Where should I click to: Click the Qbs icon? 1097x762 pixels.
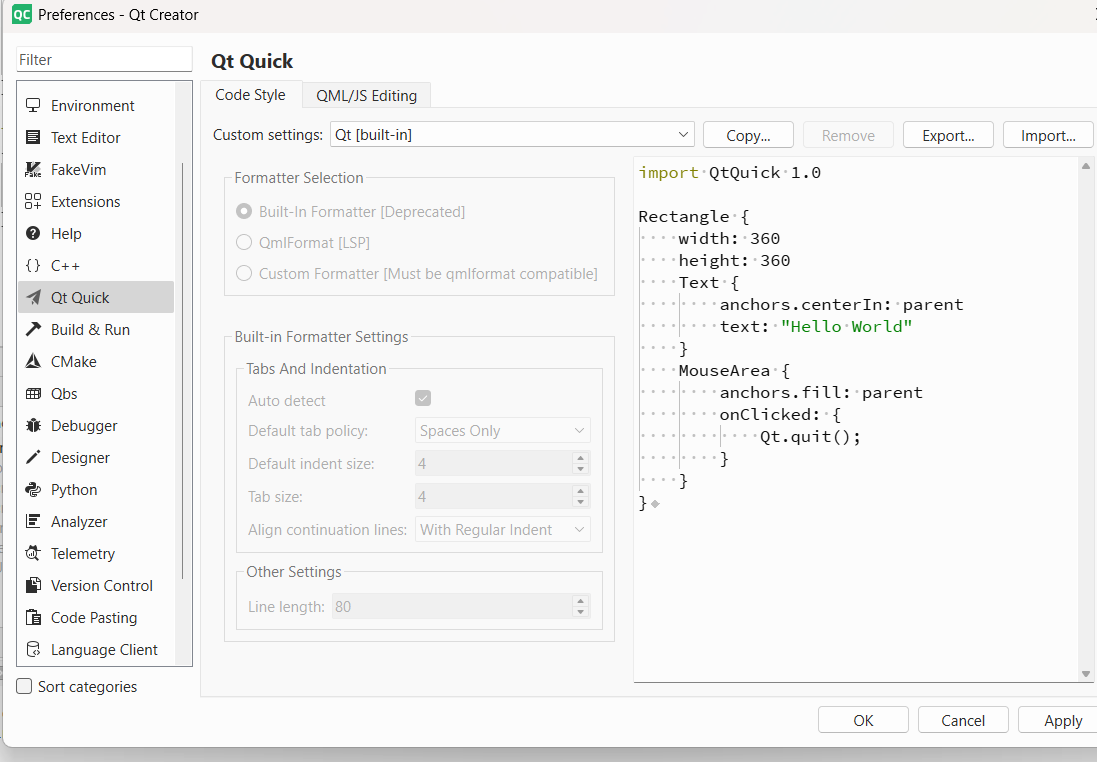tap(33, 394)
